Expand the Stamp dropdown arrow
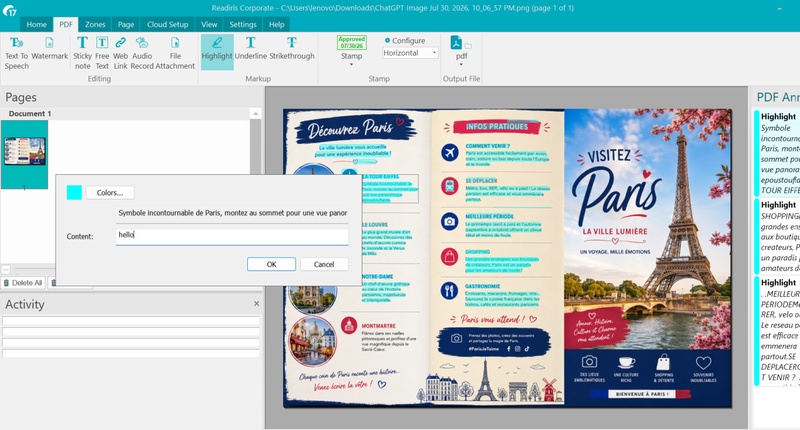 pos(352,65)
